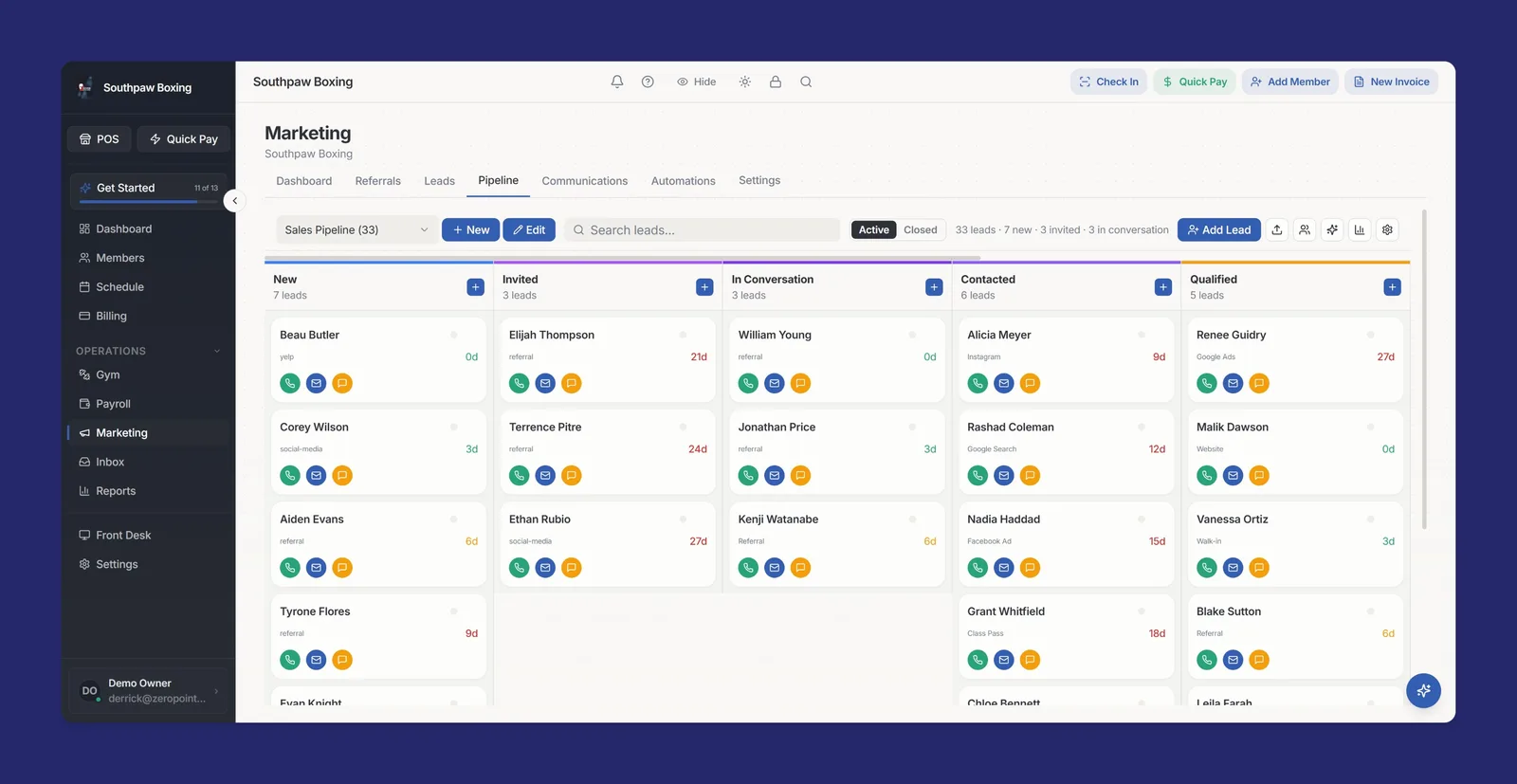Open the Pipeline tab
1517x784 pixels.
[x=498, y=180]
